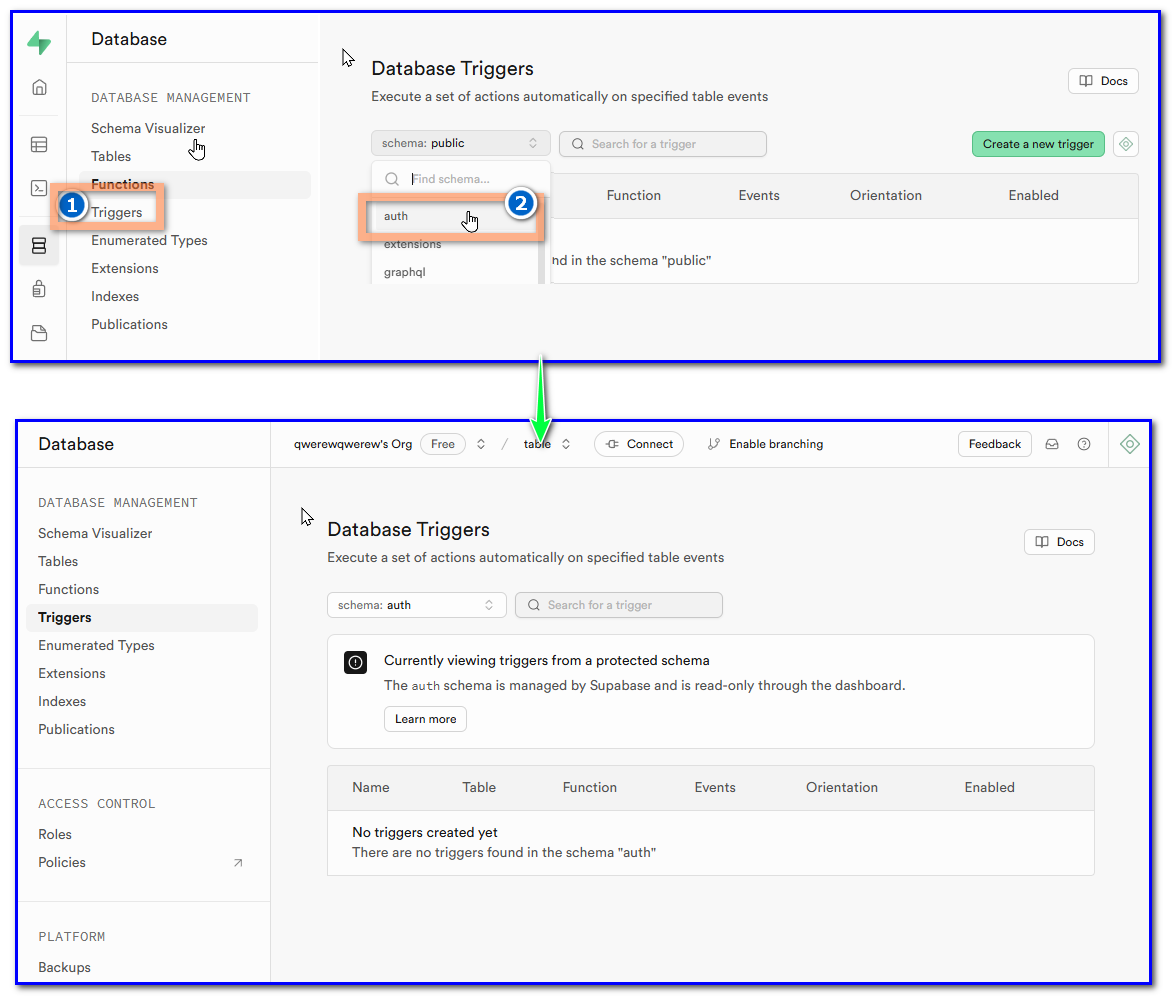
Task: Click the Supabase logo icon
Action: point(39,42)
